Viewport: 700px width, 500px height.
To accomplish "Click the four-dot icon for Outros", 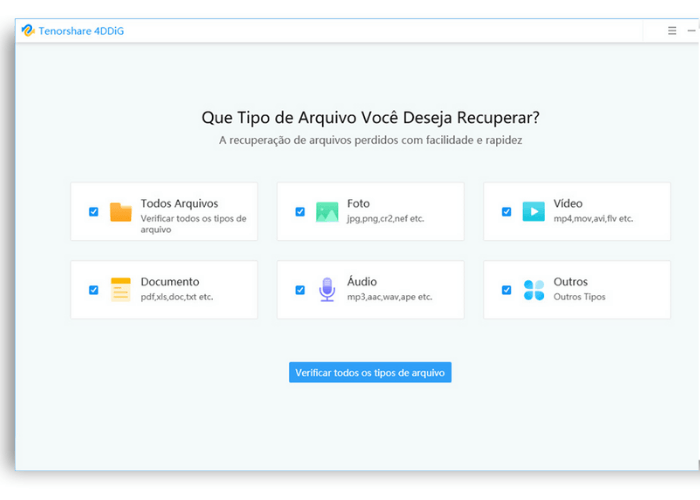I will pos(533,290).
